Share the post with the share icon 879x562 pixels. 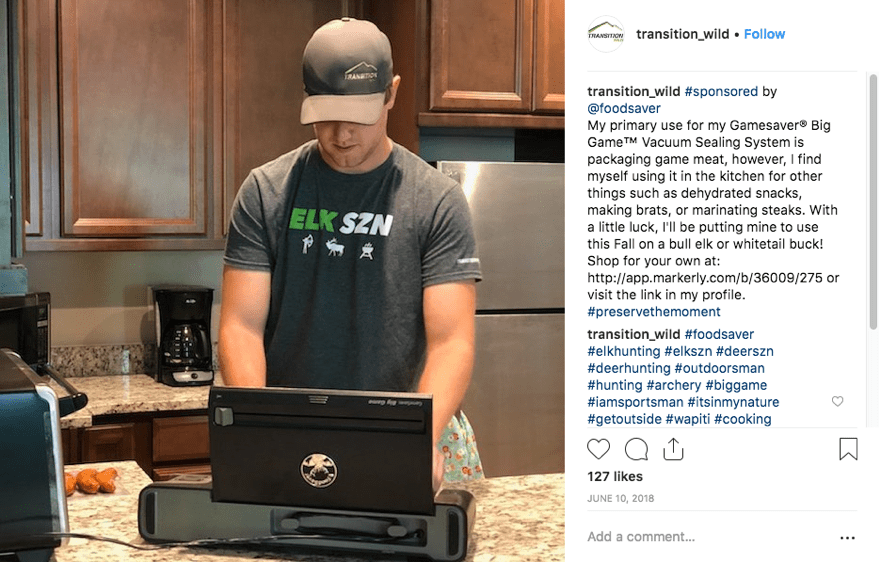pos(673,449)
